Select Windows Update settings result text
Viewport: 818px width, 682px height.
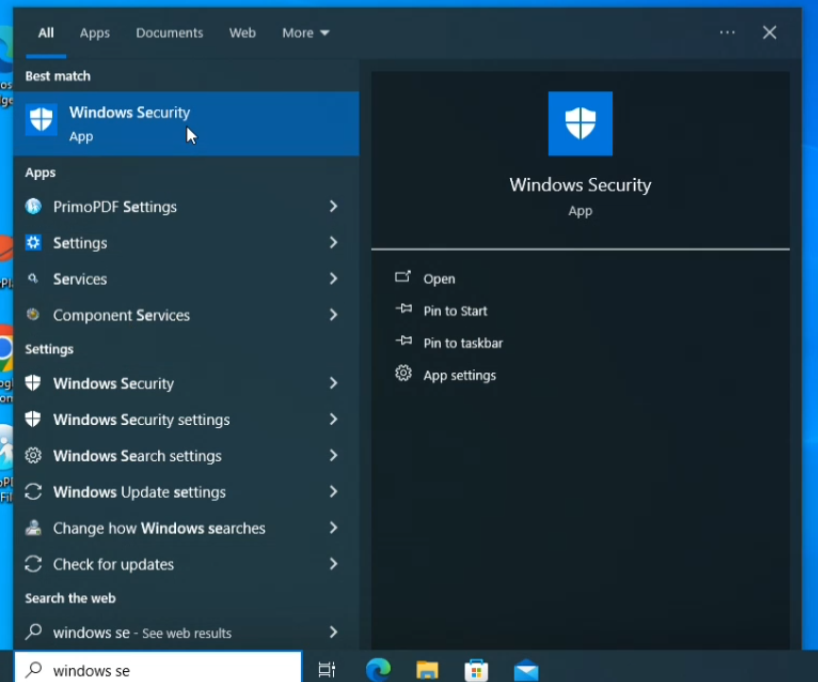pos(139,492)
